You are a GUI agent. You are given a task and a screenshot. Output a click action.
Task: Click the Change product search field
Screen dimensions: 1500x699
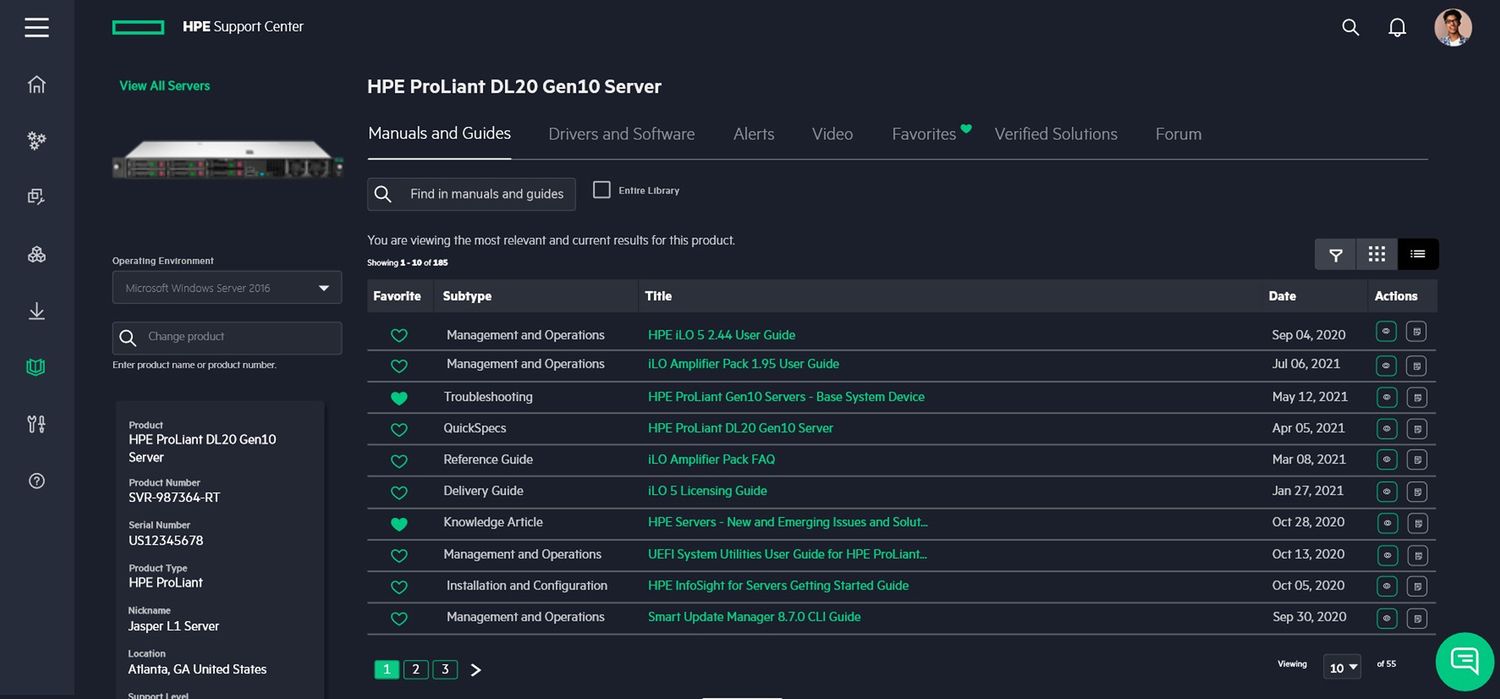[227, 337]
